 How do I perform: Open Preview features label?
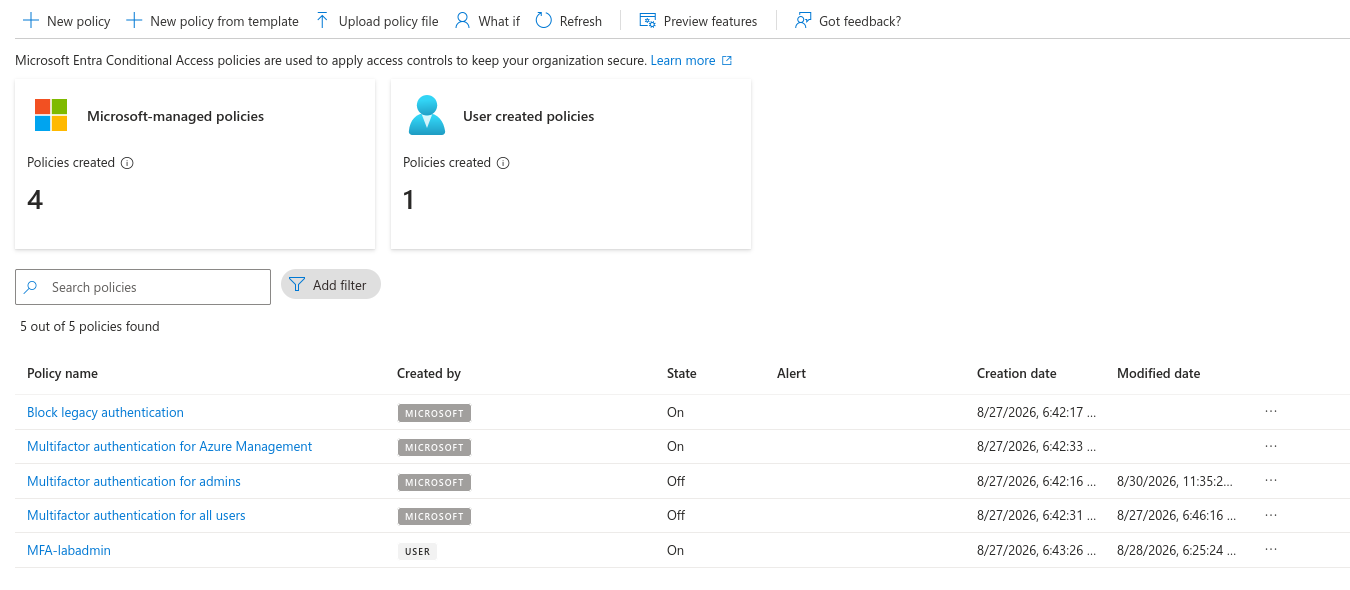710,21
